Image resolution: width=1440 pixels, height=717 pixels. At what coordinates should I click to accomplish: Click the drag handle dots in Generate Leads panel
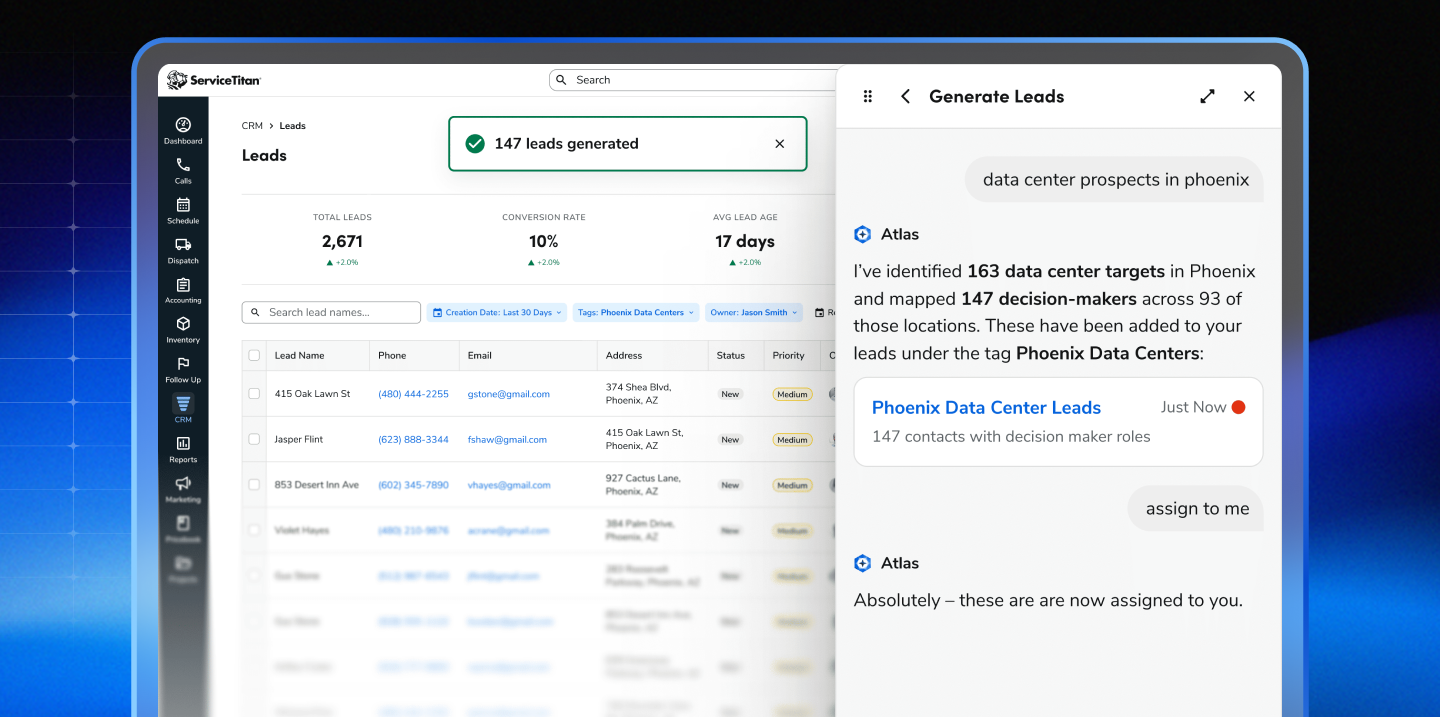point(868,96)
